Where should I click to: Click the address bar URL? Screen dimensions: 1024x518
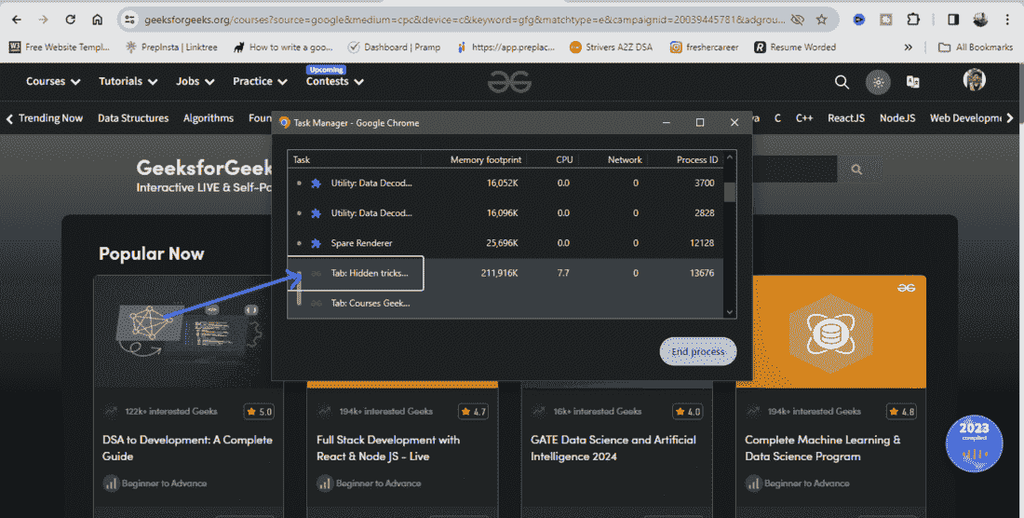(x=464, y=20)
